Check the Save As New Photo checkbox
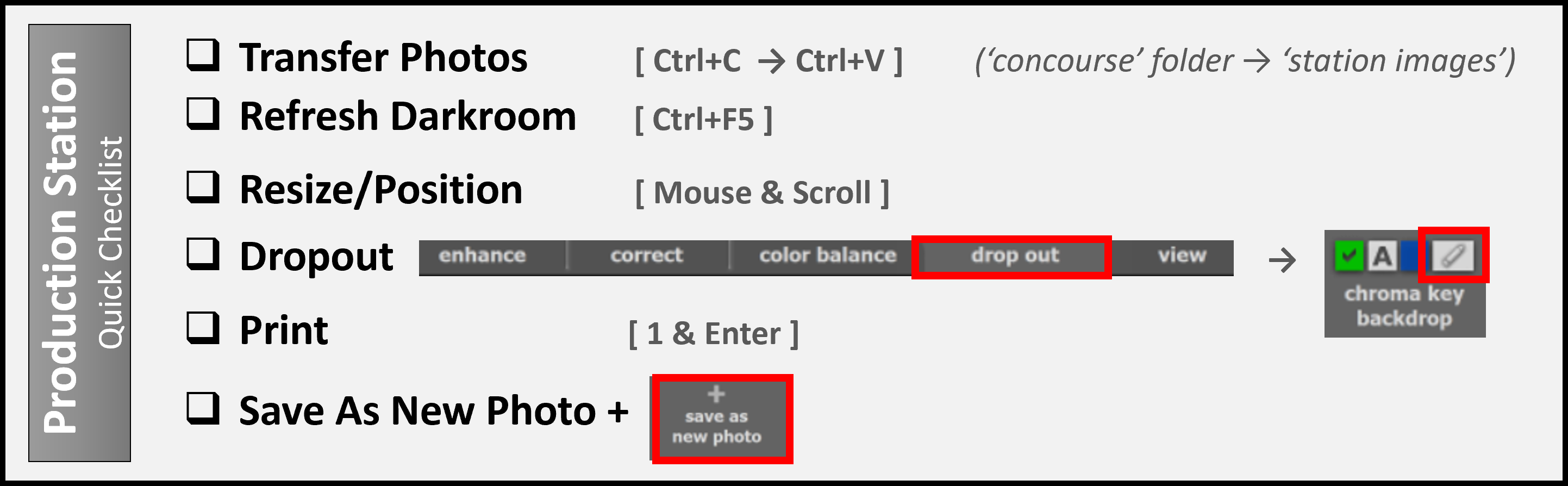Screen dimensions: 1568x486 pos(202,408)
